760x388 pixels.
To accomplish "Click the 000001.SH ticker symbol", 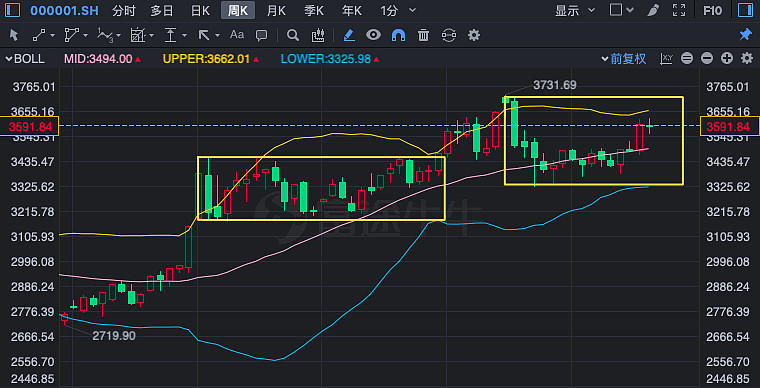I will coord(64,10).
